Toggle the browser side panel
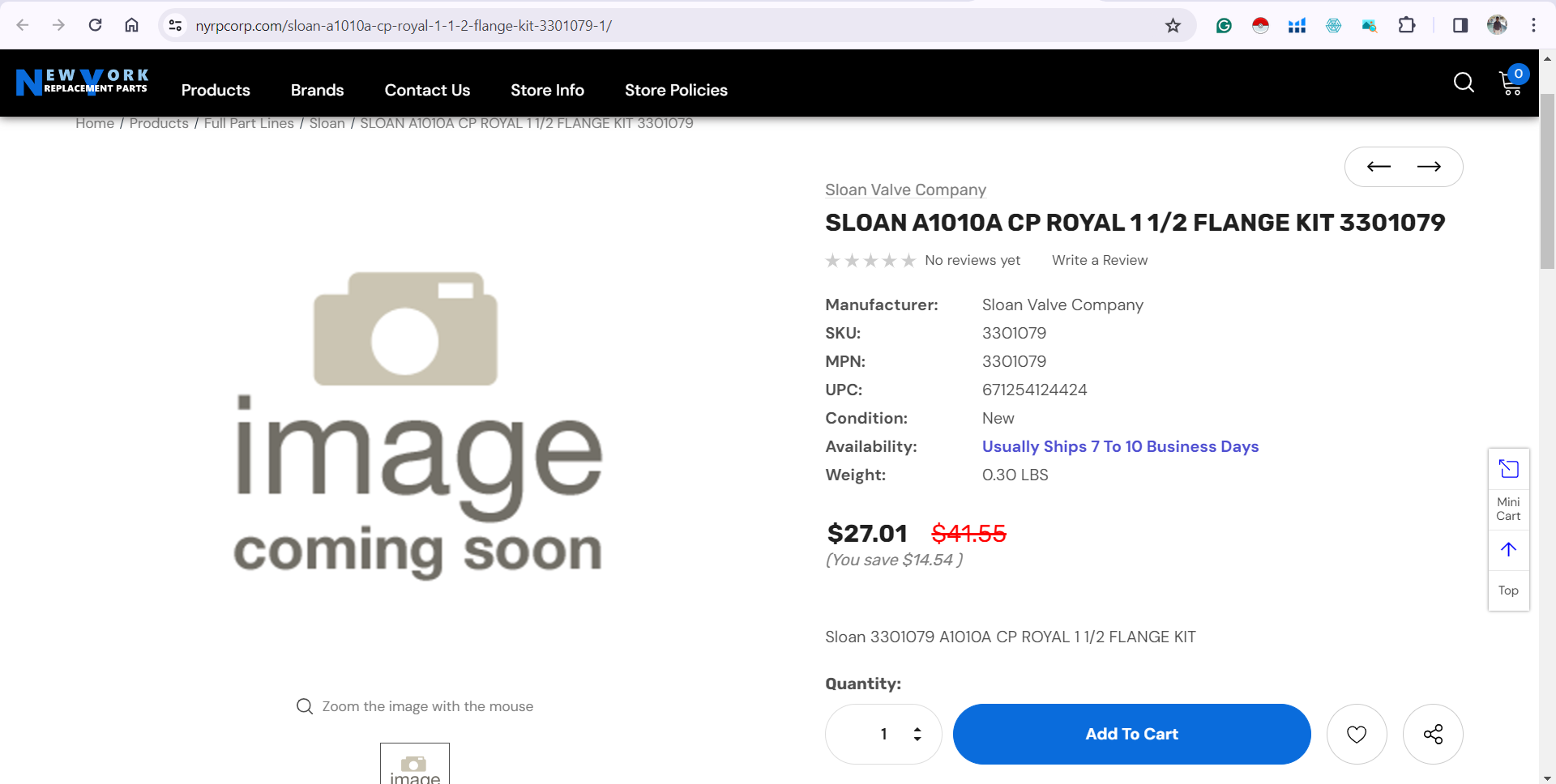Image resolution: width=1556 pixels, height=784 pixels. [1460, 25]
